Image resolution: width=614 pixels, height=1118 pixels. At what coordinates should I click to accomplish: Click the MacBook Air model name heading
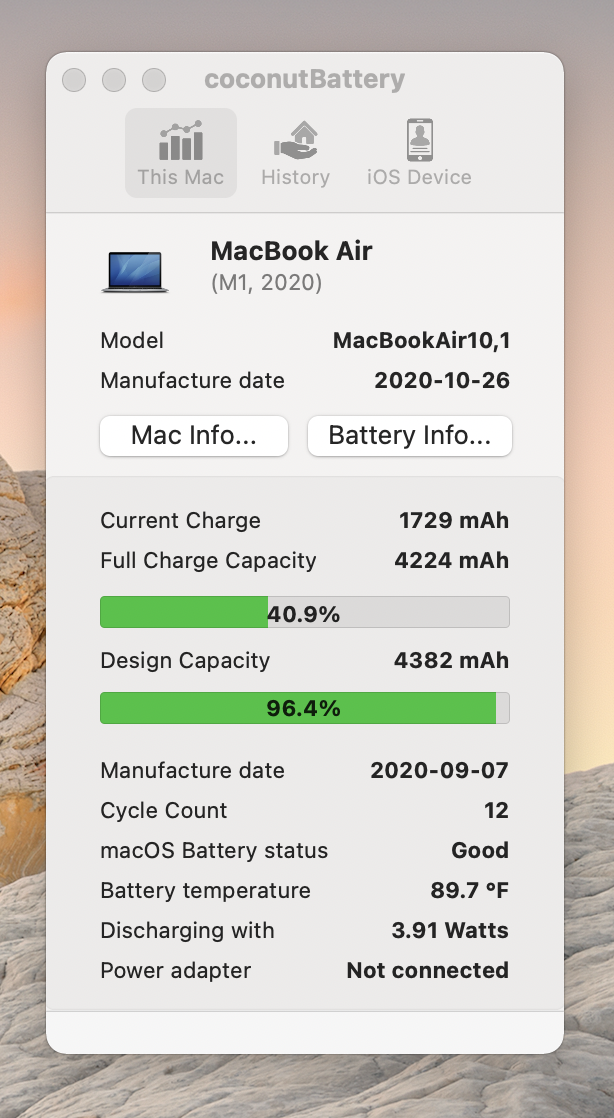[291, 251]
